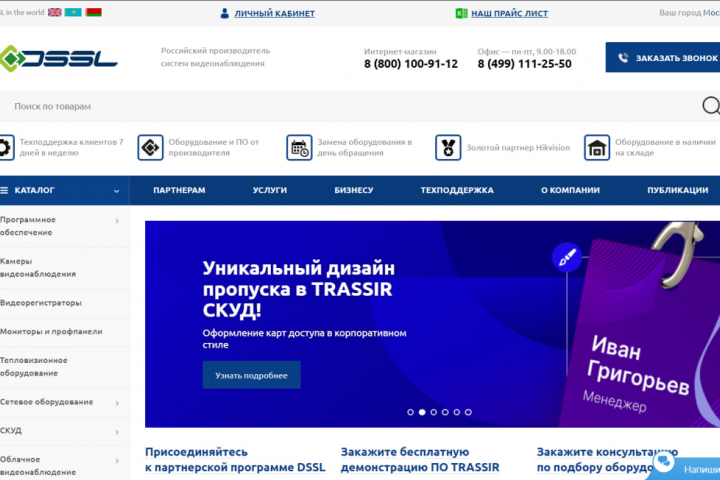
Task: Select the active second banner slide dot
Action: tap(422, 412)
